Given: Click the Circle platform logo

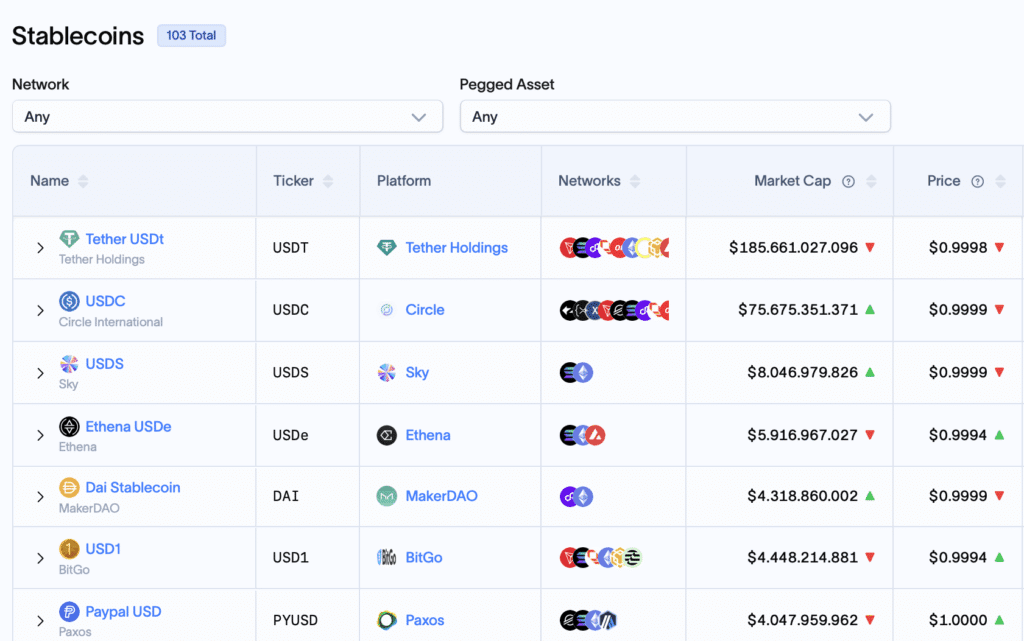Looking at the screenshot, I should point(387,310).
